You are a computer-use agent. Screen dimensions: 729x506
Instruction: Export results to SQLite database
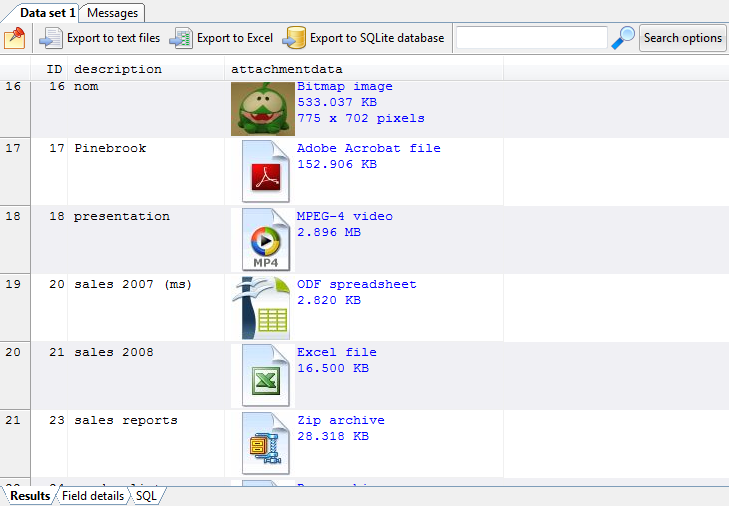[x=364, y=38]
